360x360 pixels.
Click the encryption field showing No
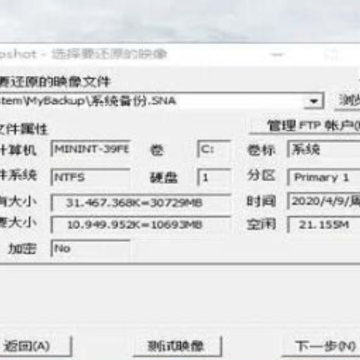(90, 248)
